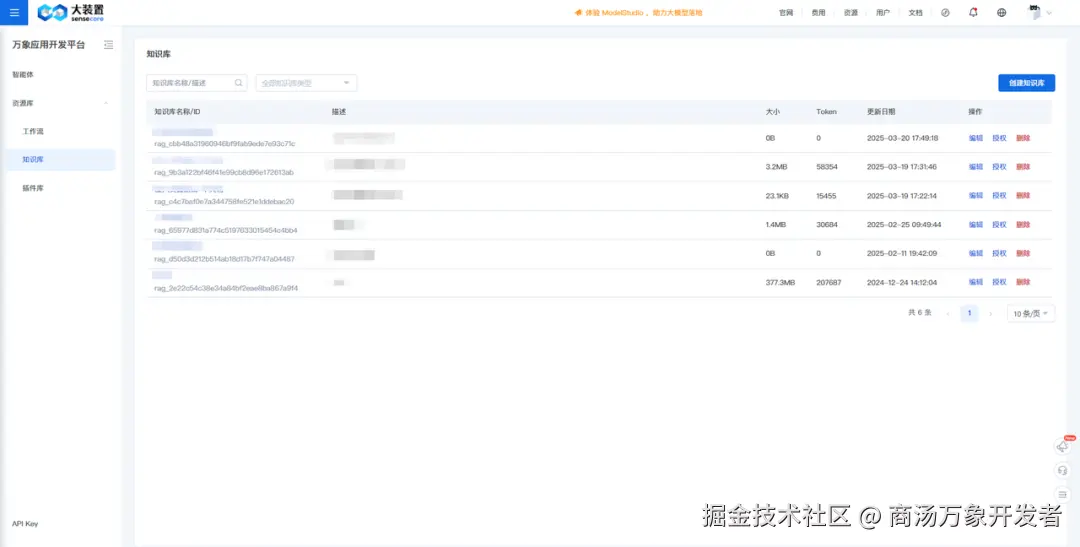Delete the 3.2MB knowledge base row
This screenshot has height=547, width=1080.
pyautogui.click(x=1023, y=167)
